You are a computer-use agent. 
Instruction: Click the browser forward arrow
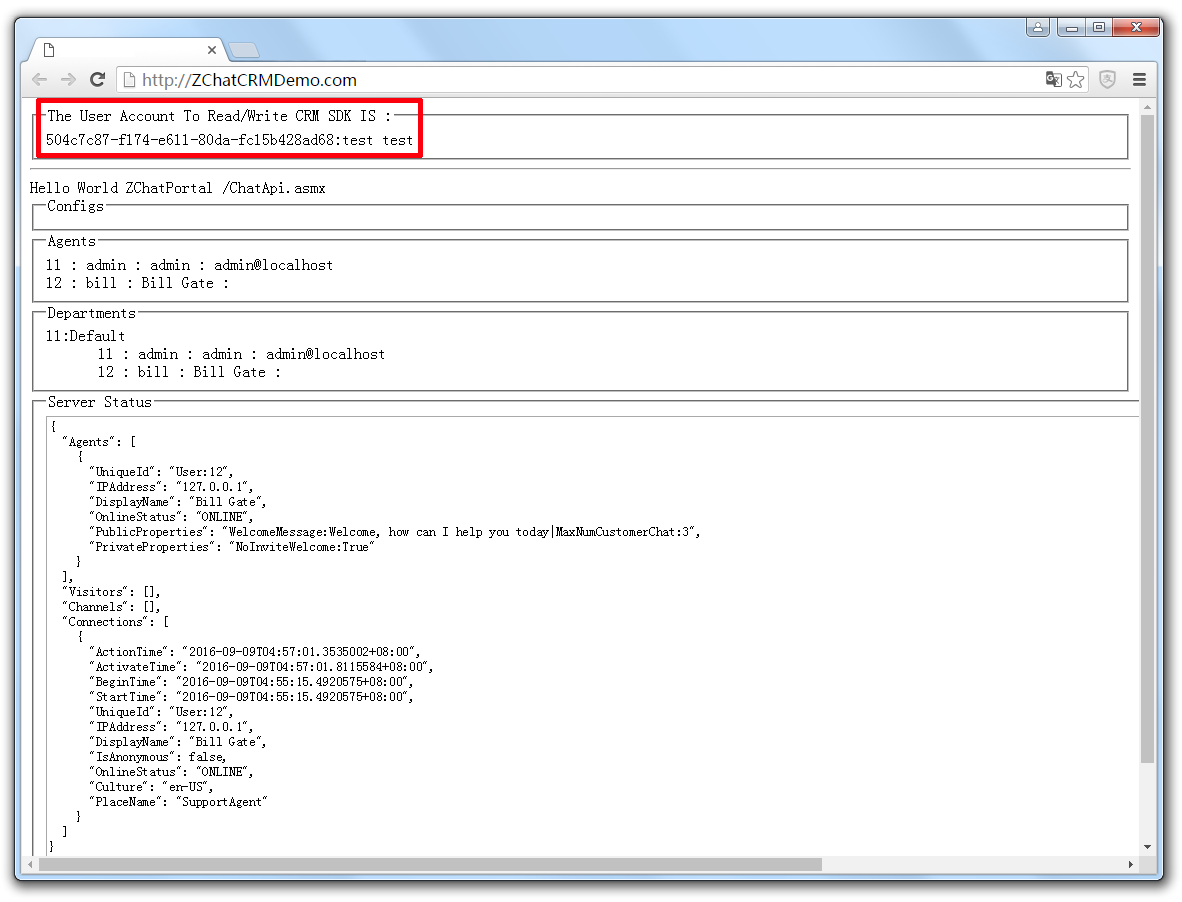[x=68, y=80]
